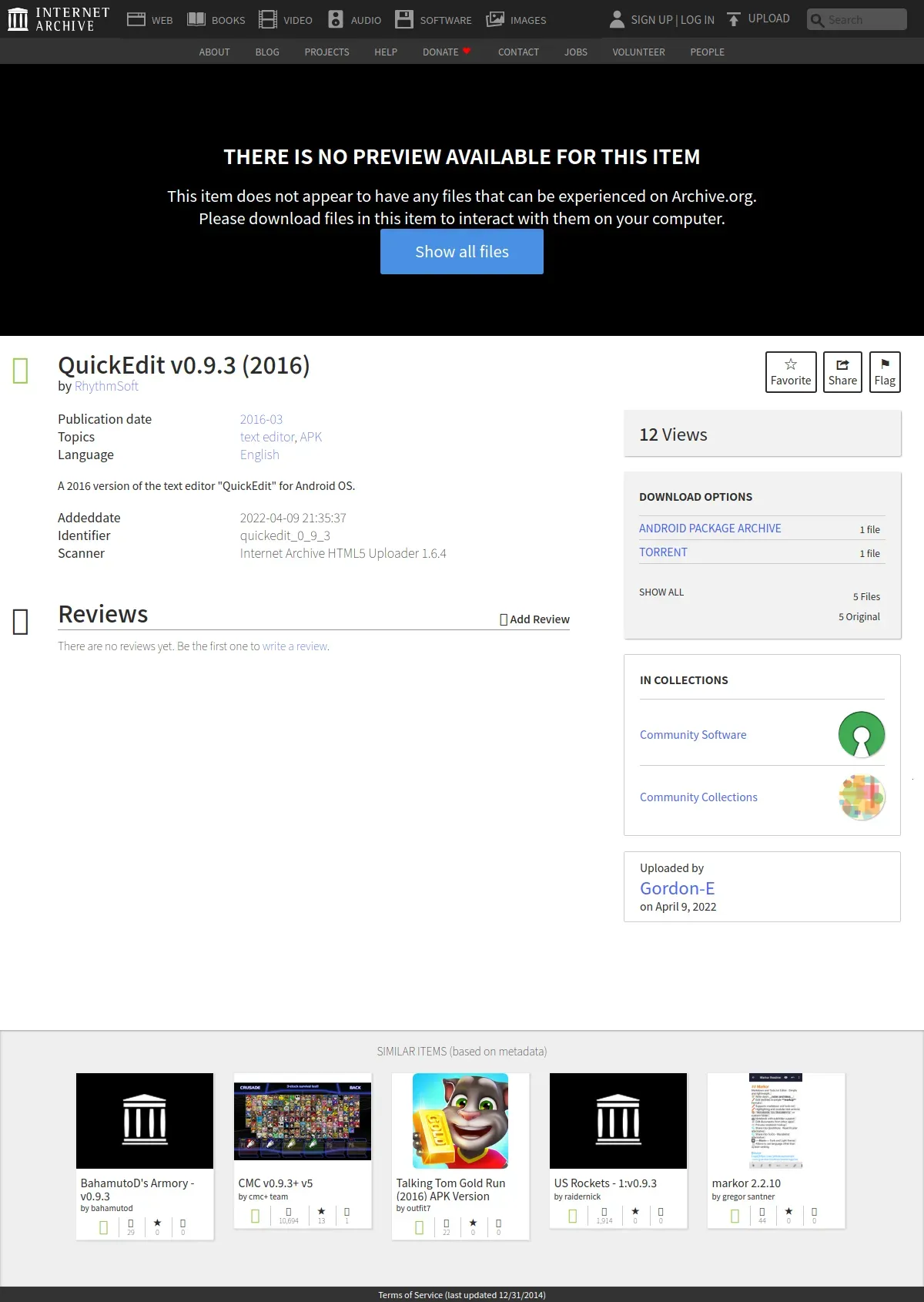Open the Jobs menu item
Viewport: 924px width, 1302px height.
click(x=576, y=52)
